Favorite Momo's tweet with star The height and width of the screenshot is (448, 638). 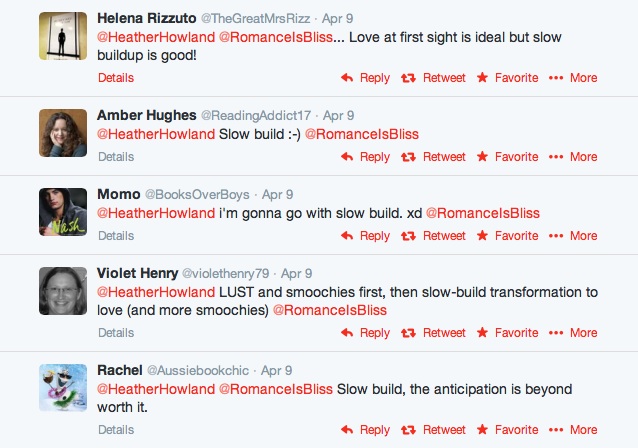pos(506,236)
